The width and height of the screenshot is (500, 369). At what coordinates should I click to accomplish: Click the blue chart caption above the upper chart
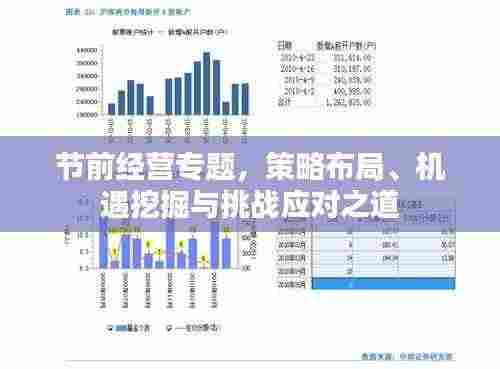coord(128,12)
